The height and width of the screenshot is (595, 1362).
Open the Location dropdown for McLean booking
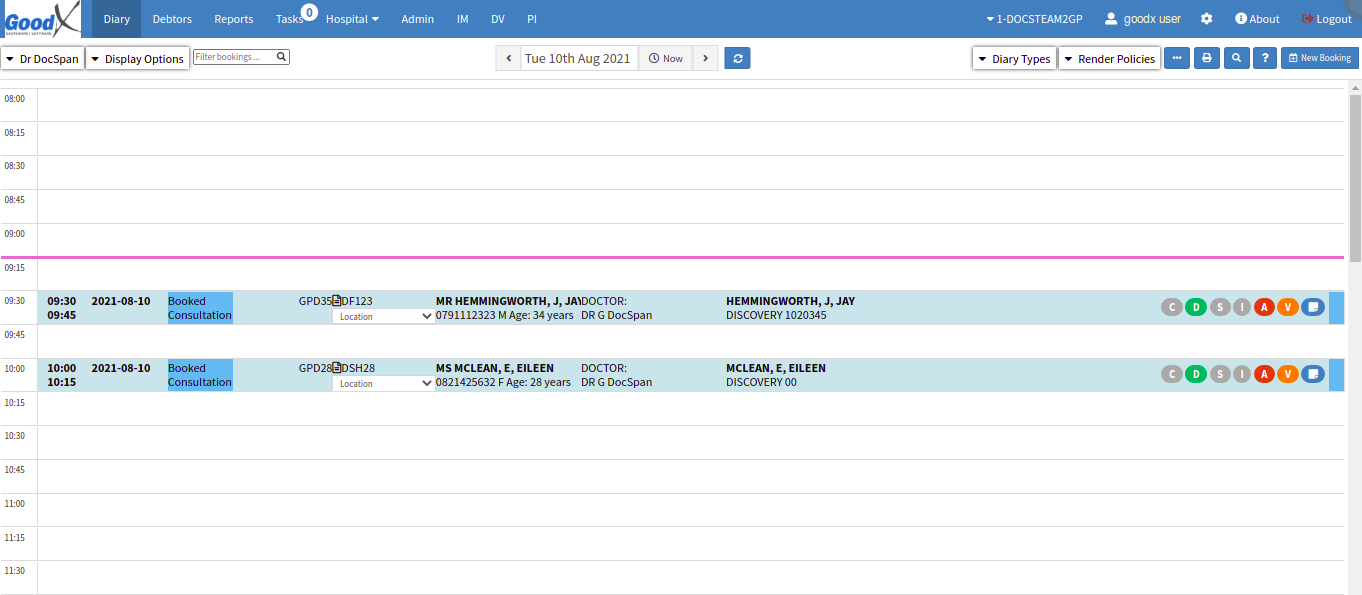pyautogui.click(x=384, y=383)
